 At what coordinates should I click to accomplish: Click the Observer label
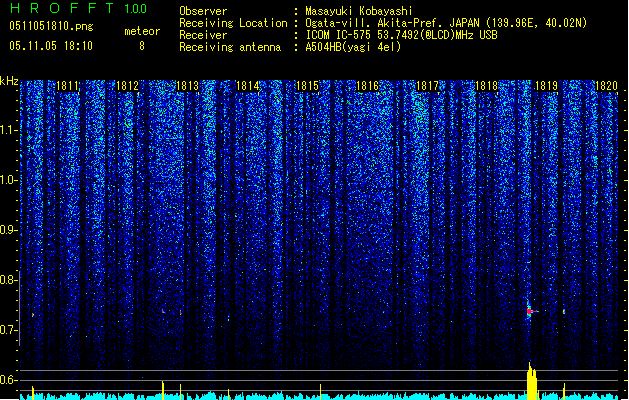click(x=203, y=11)
